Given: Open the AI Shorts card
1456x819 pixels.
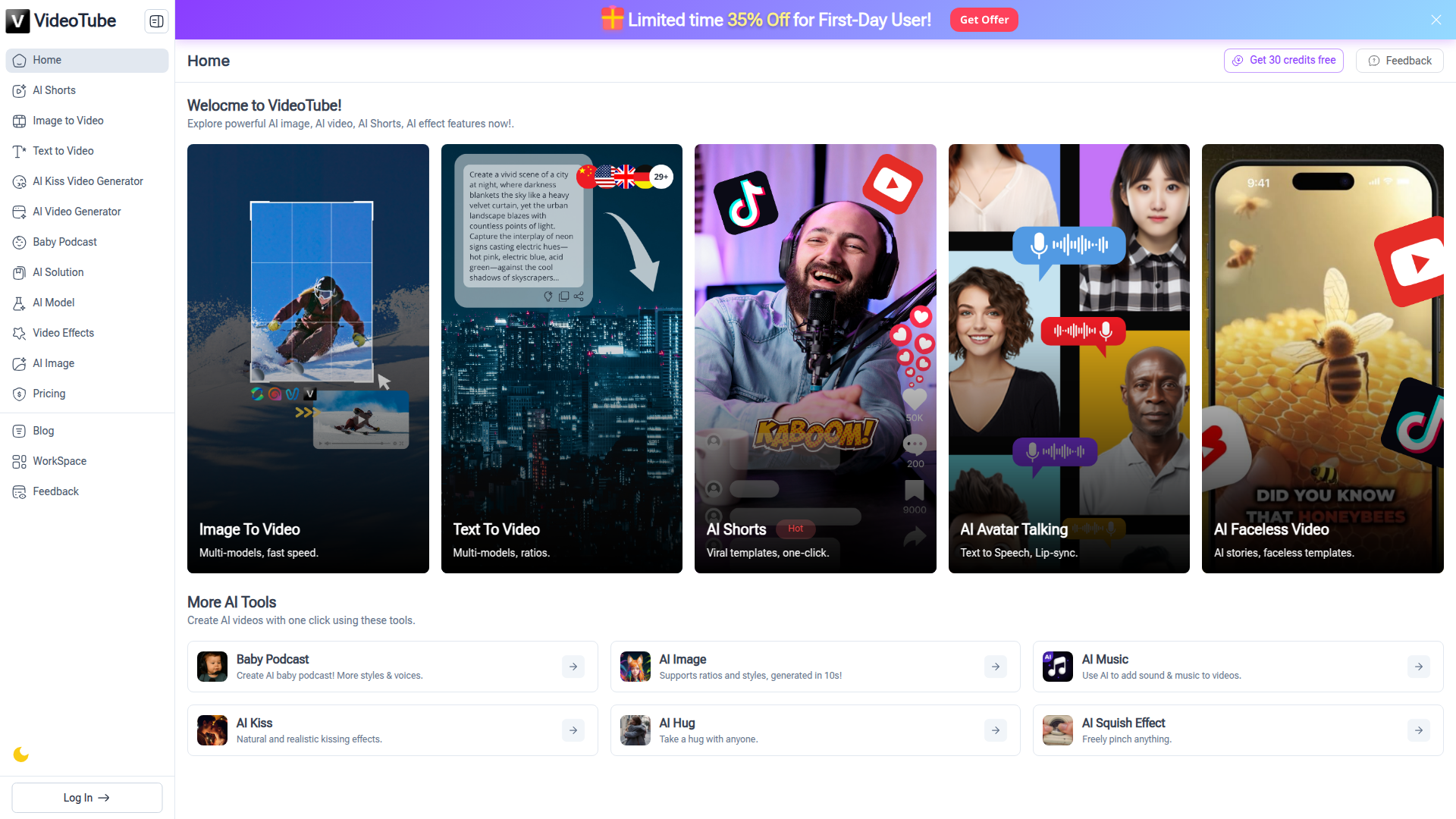Looking at the screenshot, I should click(815, 359).
